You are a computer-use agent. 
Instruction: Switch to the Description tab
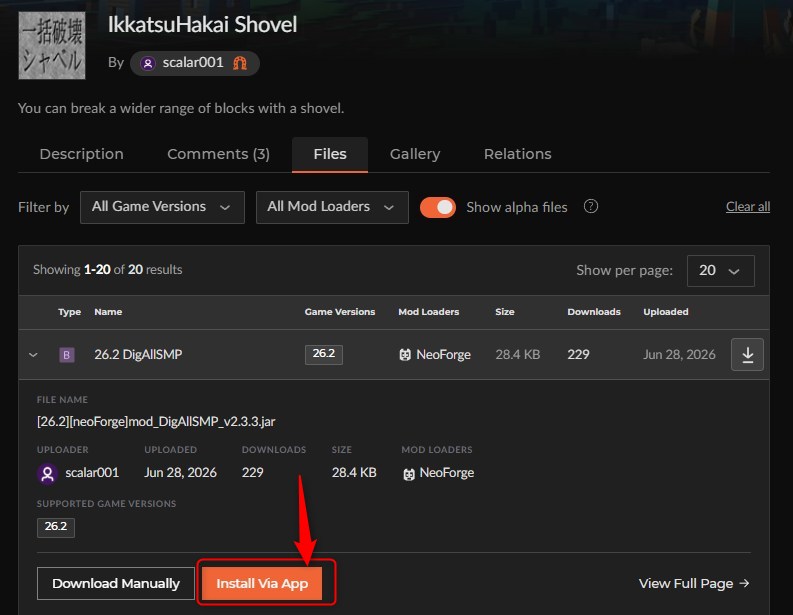coord(81,154)
